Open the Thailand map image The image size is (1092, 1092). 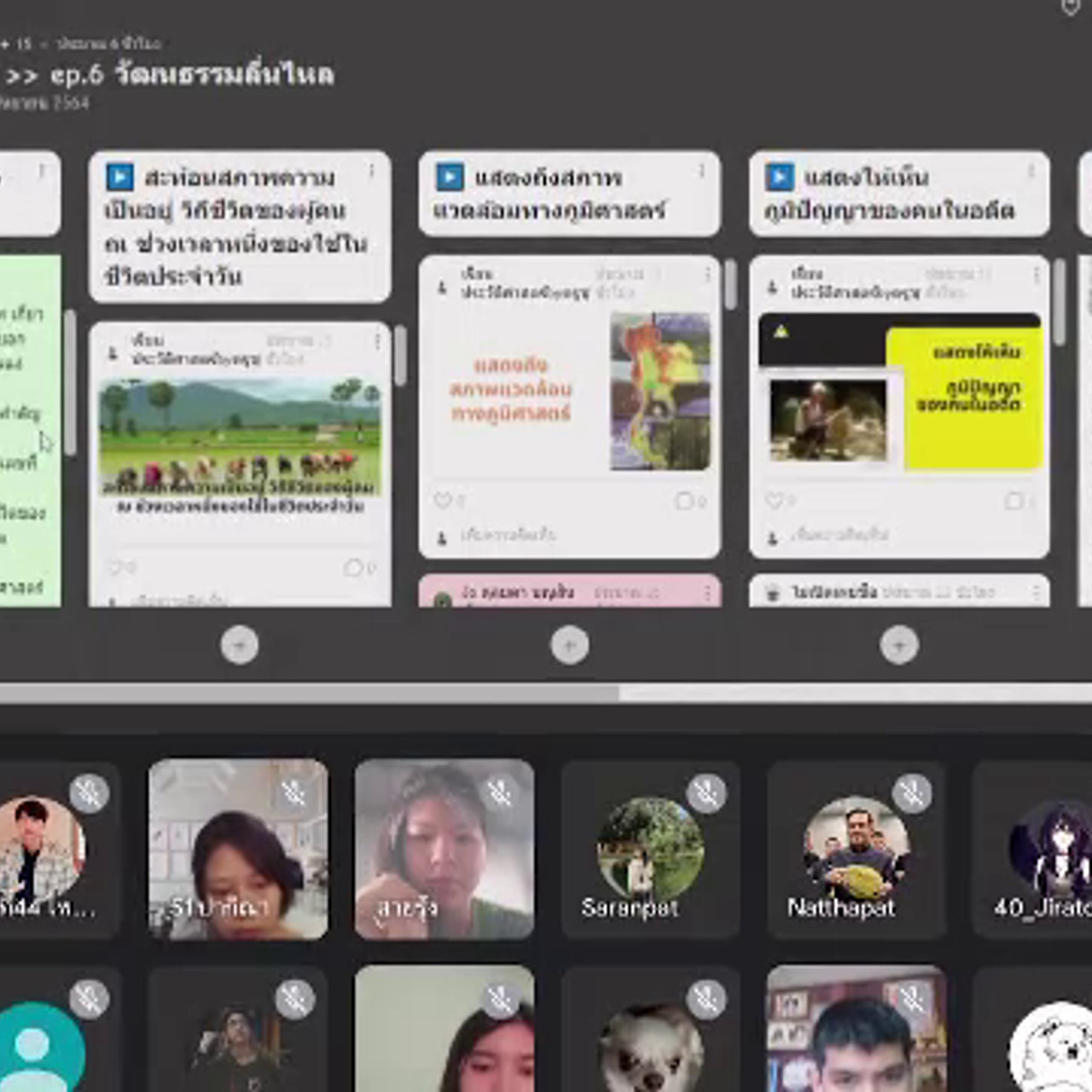(x=659, y=391)
